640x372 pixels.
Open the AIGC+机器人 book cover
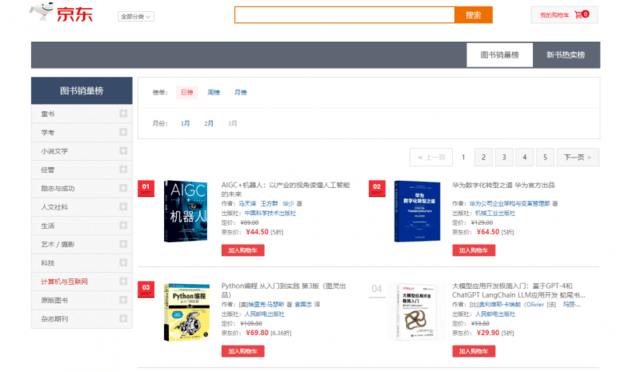186,211
